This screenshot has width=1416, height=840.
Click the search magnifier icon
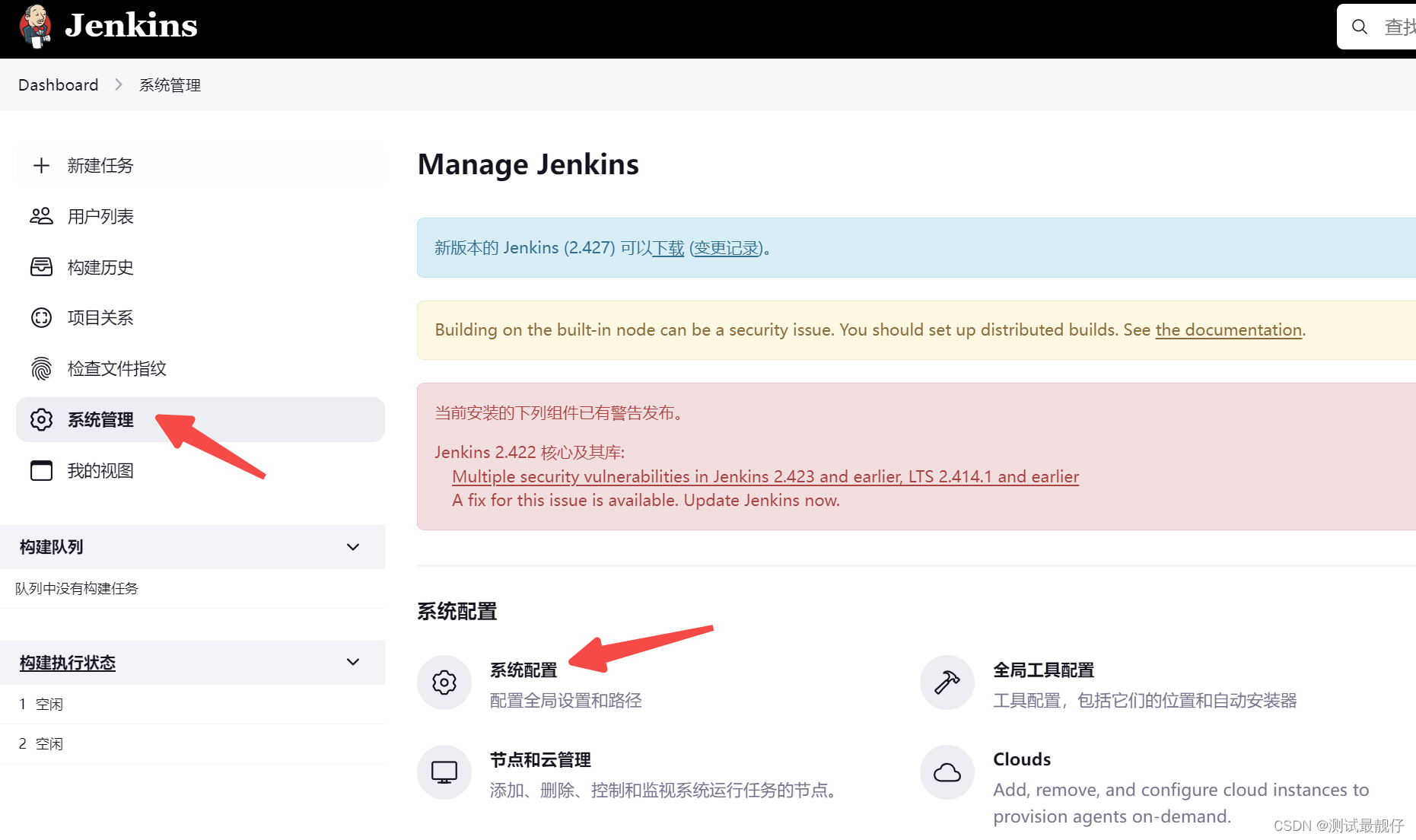[1360, 27]
